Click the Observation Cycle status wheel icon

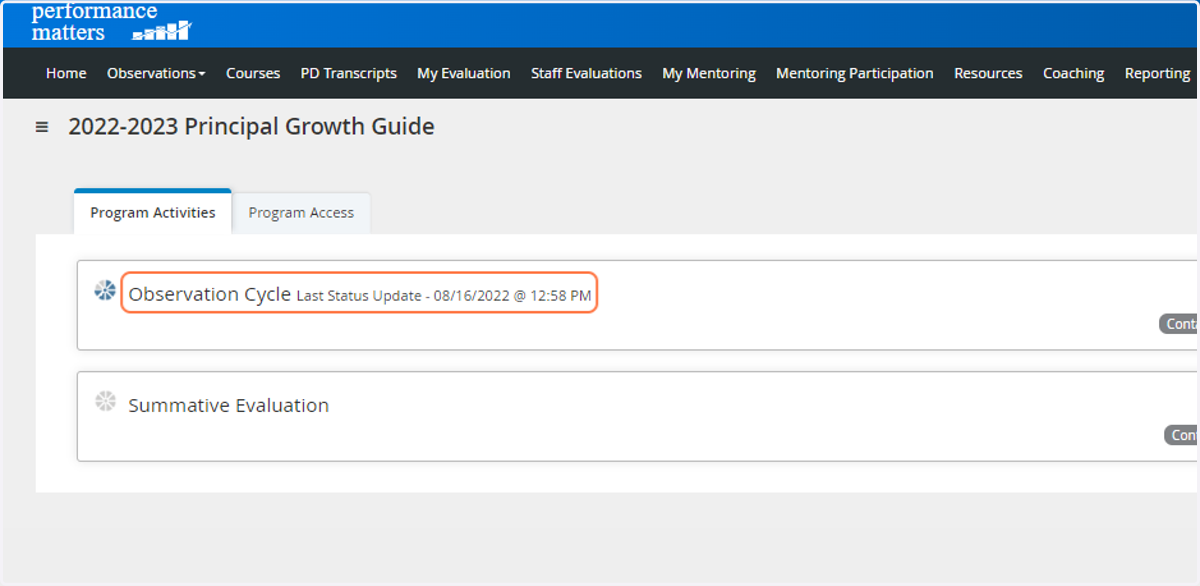105,291
